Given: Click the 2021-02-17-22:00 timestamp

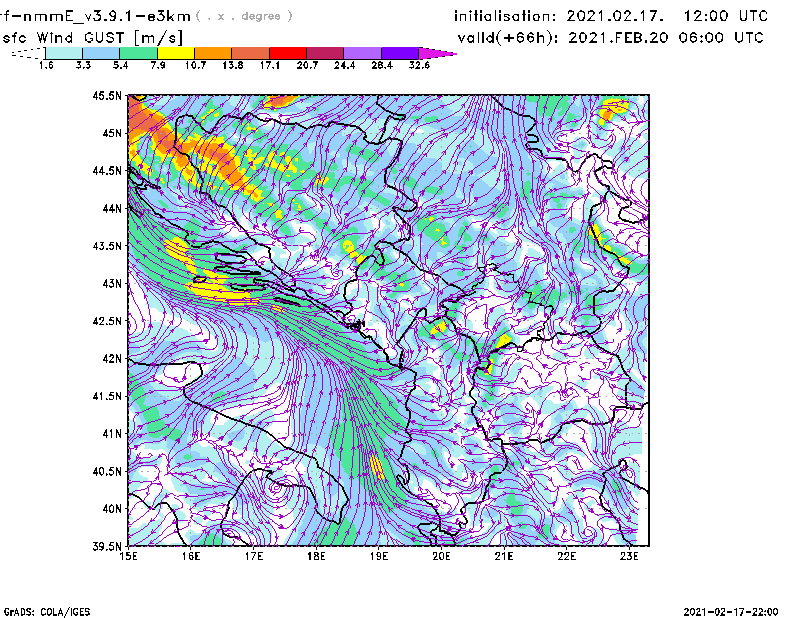Looking at the screenshot, I should [x=731, y=612].
